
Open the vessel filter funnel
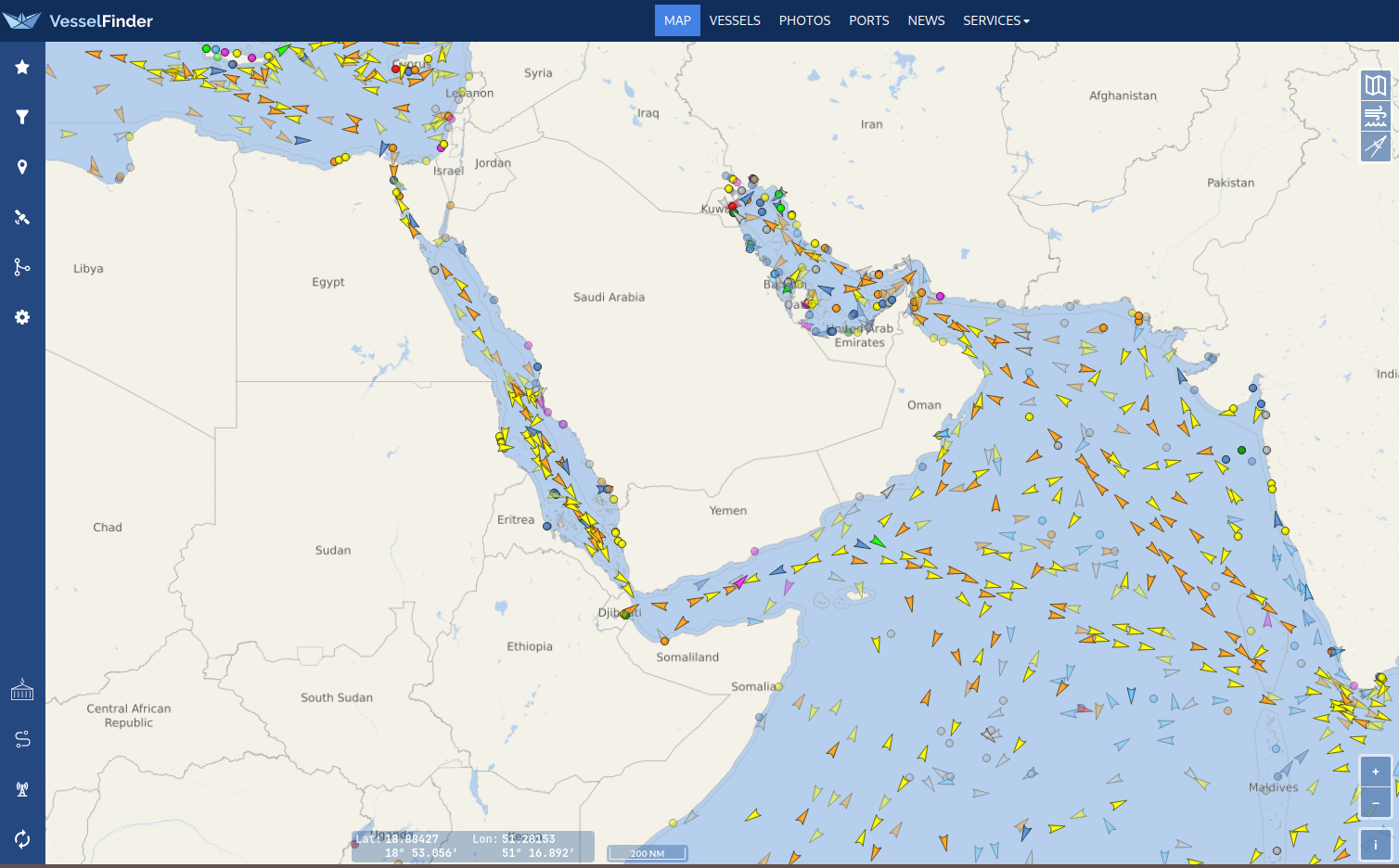(22, 117)
